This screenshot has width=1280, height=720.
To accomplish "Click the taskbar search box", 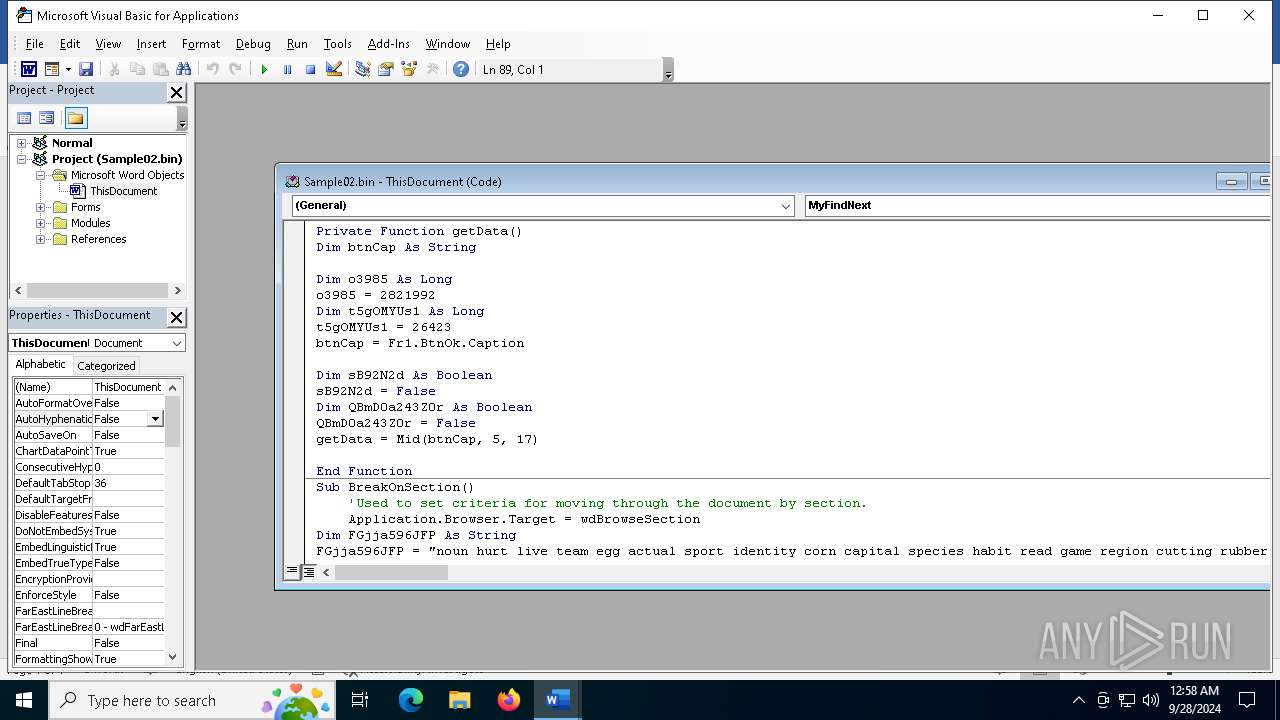I will (193, 700).
